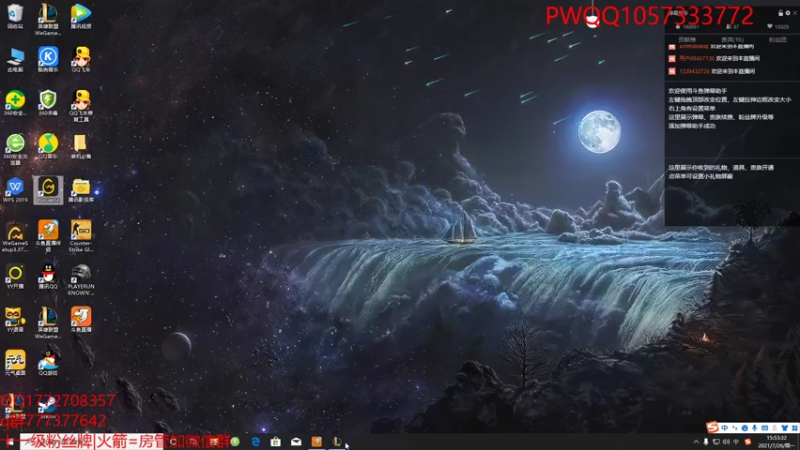The image size is (800, 450).
Task: Click the highlighted WeGame desktop icon
Action: click(48, 190)
